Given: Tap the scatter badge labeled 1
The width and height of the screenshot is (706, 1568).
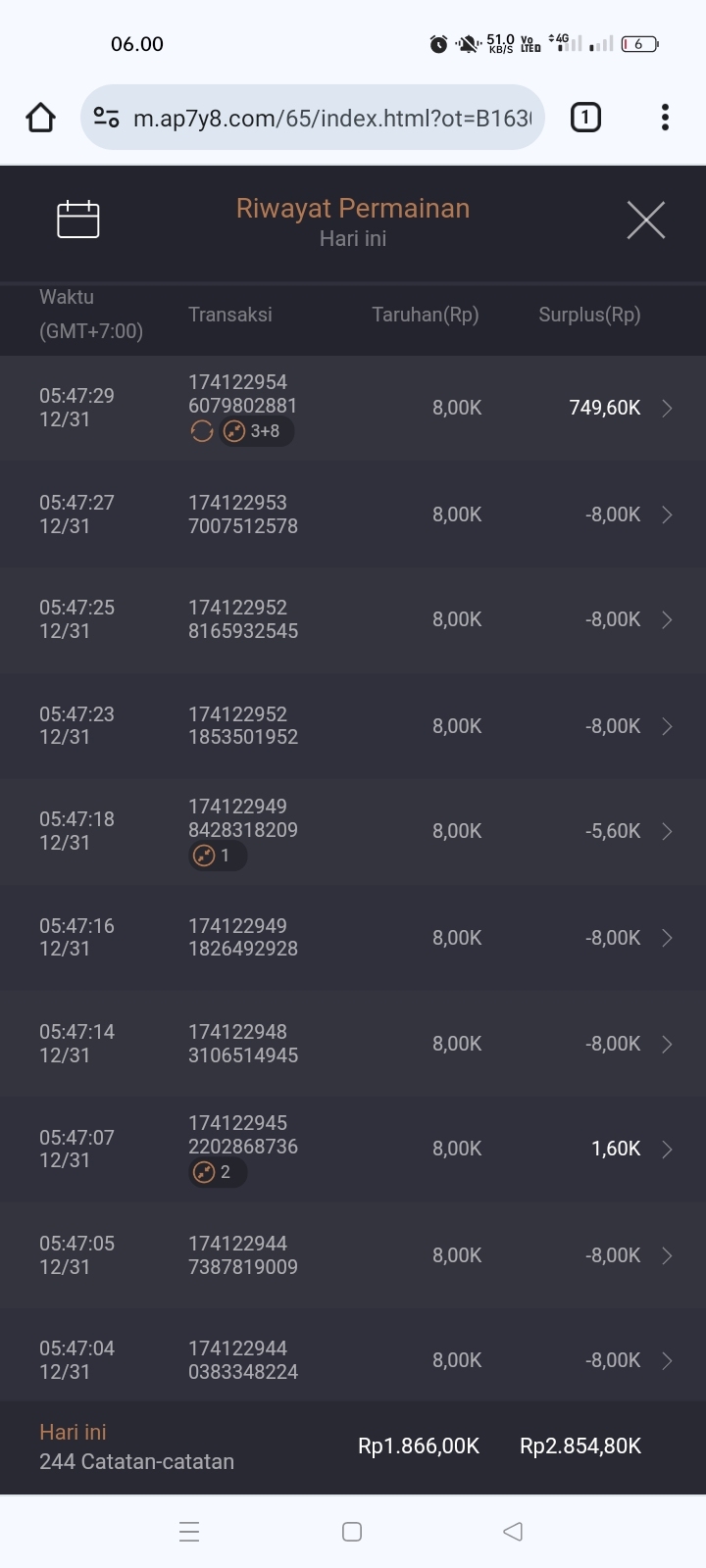Looking at the screenshot, I should tap(217, 856).
